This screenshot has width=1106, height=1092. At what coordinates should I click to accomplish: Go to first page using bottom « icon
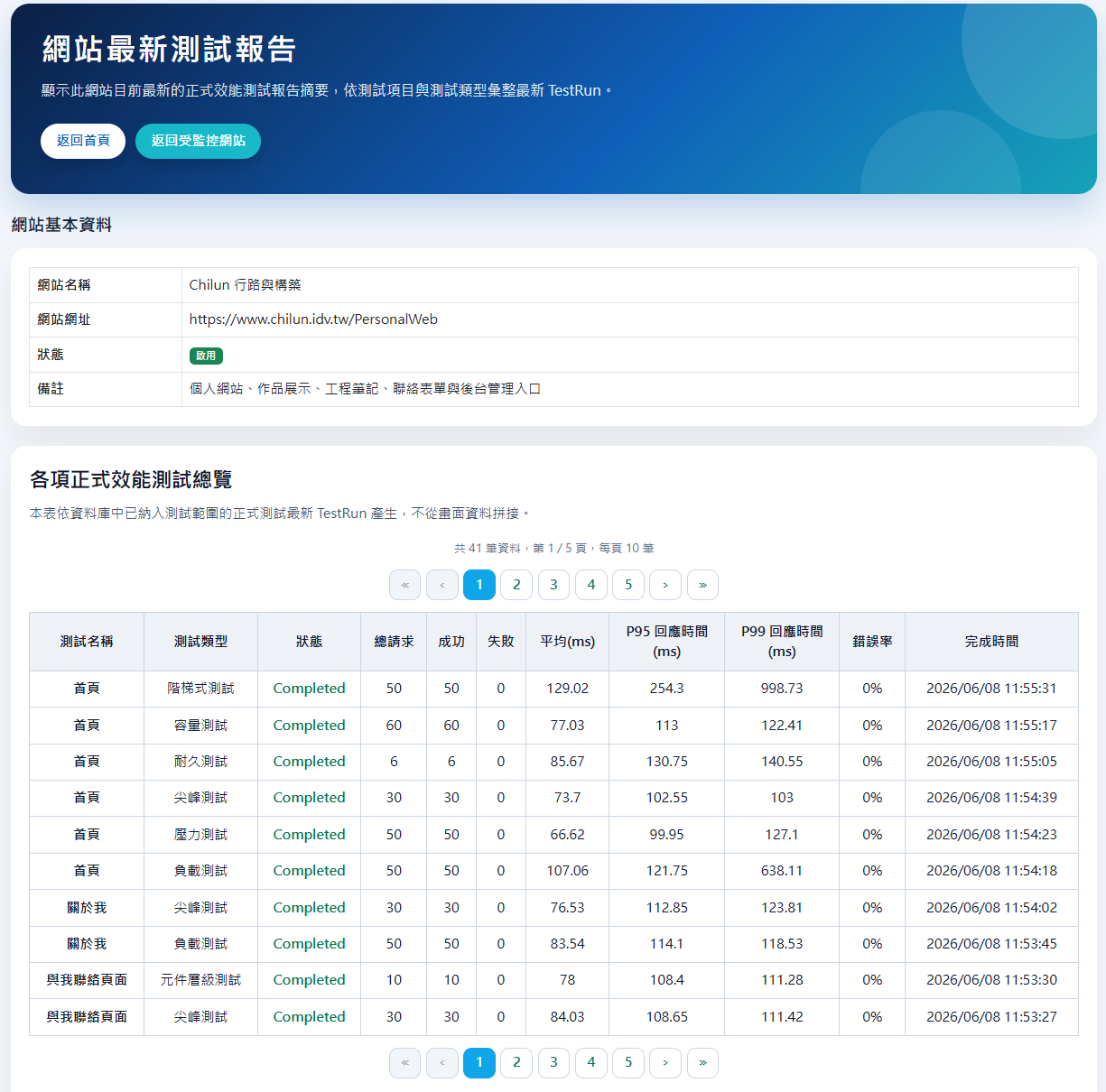click(x=405, y=1062)
